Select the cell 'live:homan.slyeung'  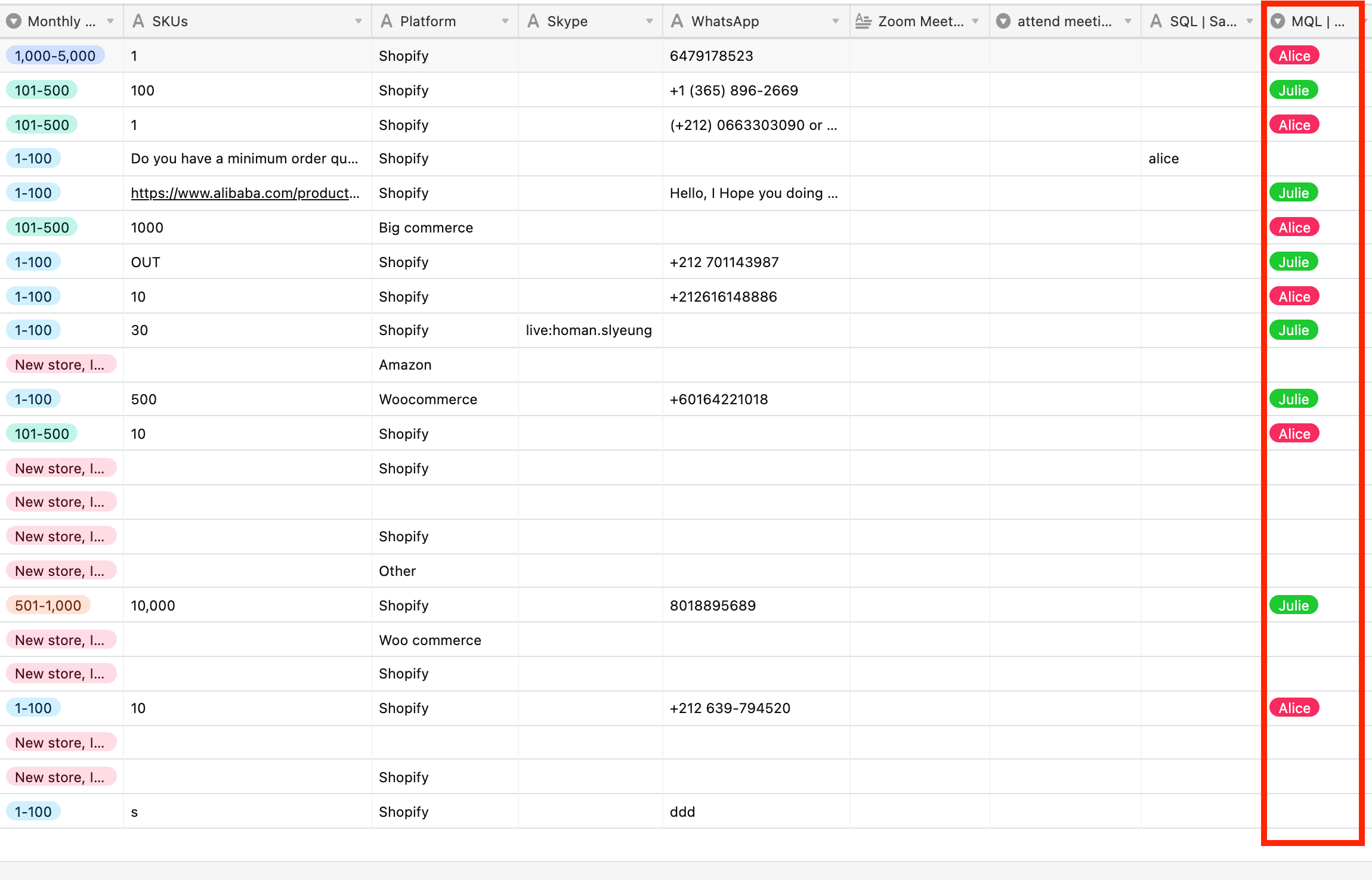coord(590,330)
